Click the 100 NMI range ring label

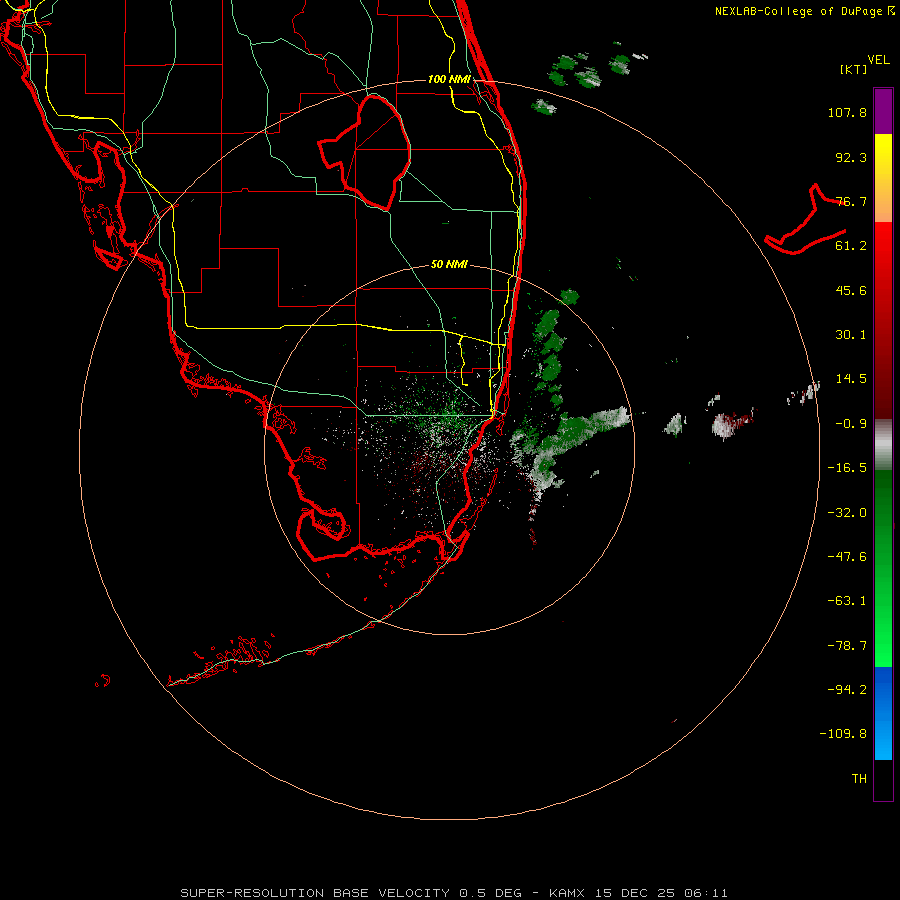(449, 79)
